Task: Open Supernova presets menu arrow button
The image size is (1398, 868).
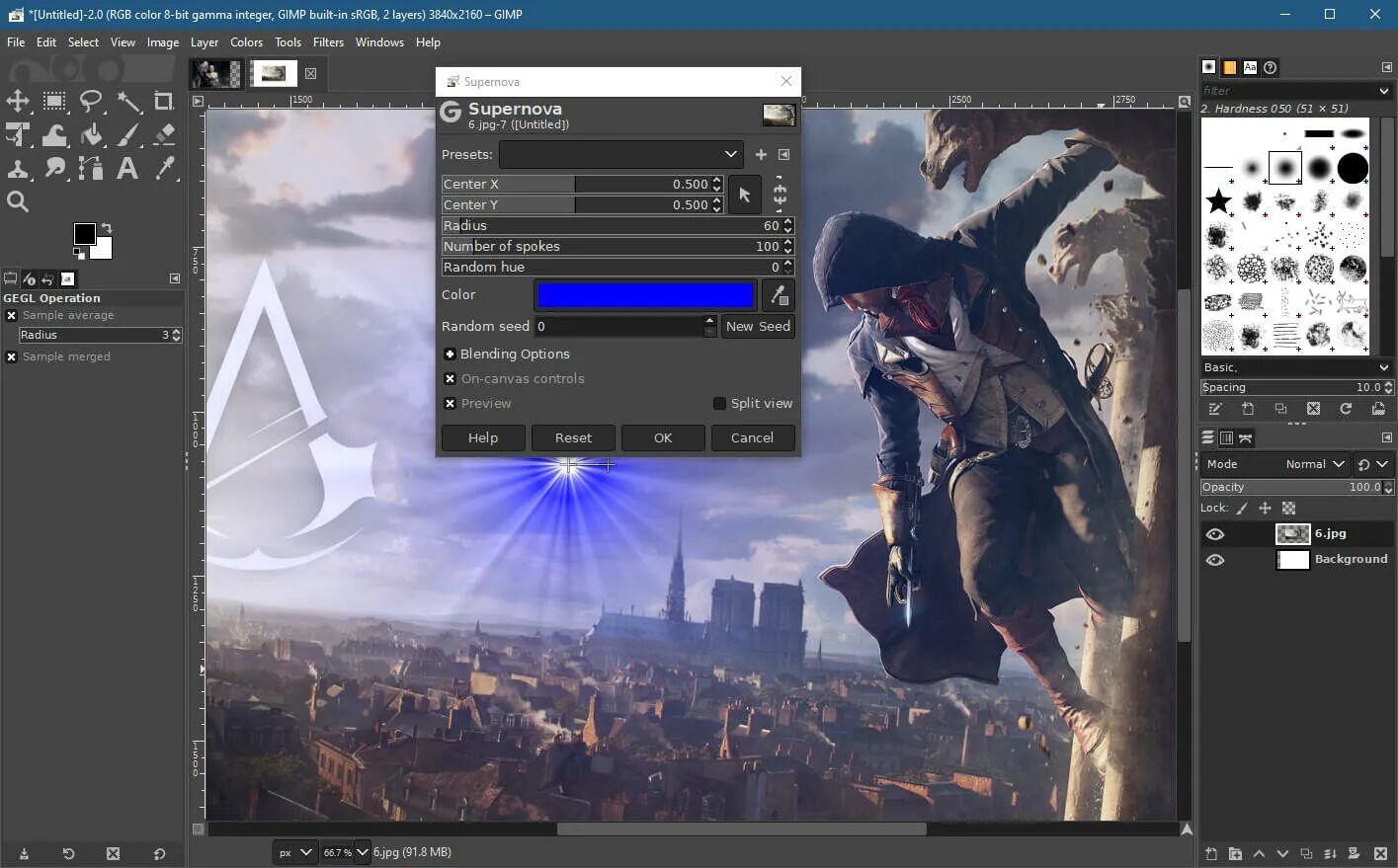Action: pos(783,155)
